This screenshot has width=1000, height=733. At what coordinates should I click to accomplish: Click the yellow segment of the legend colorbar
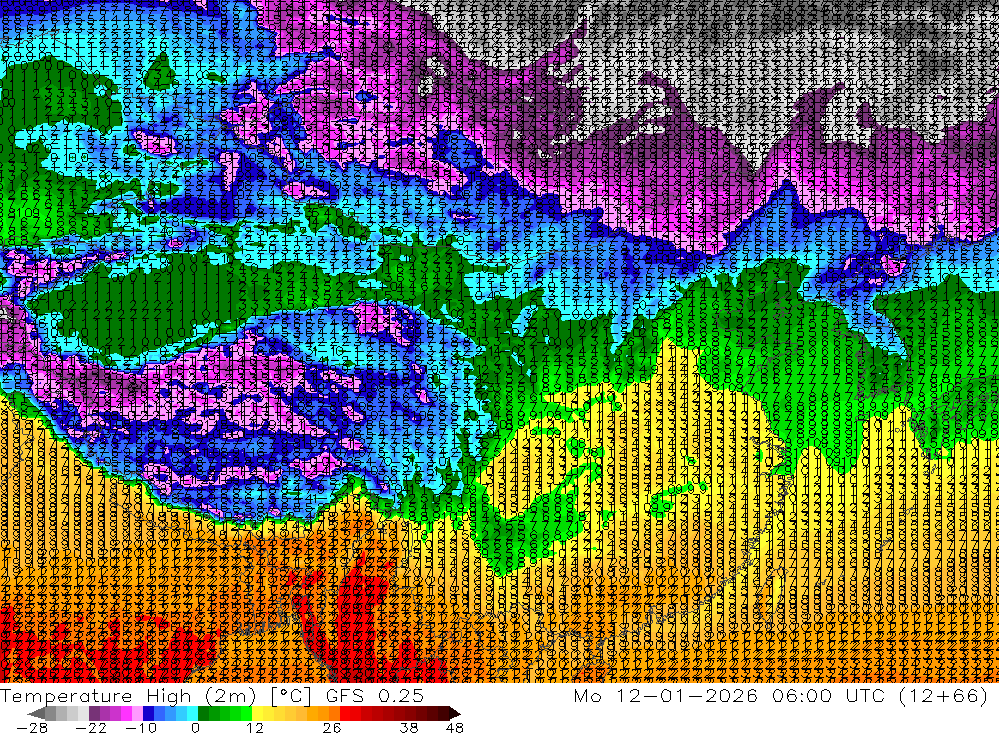point(257,713)
